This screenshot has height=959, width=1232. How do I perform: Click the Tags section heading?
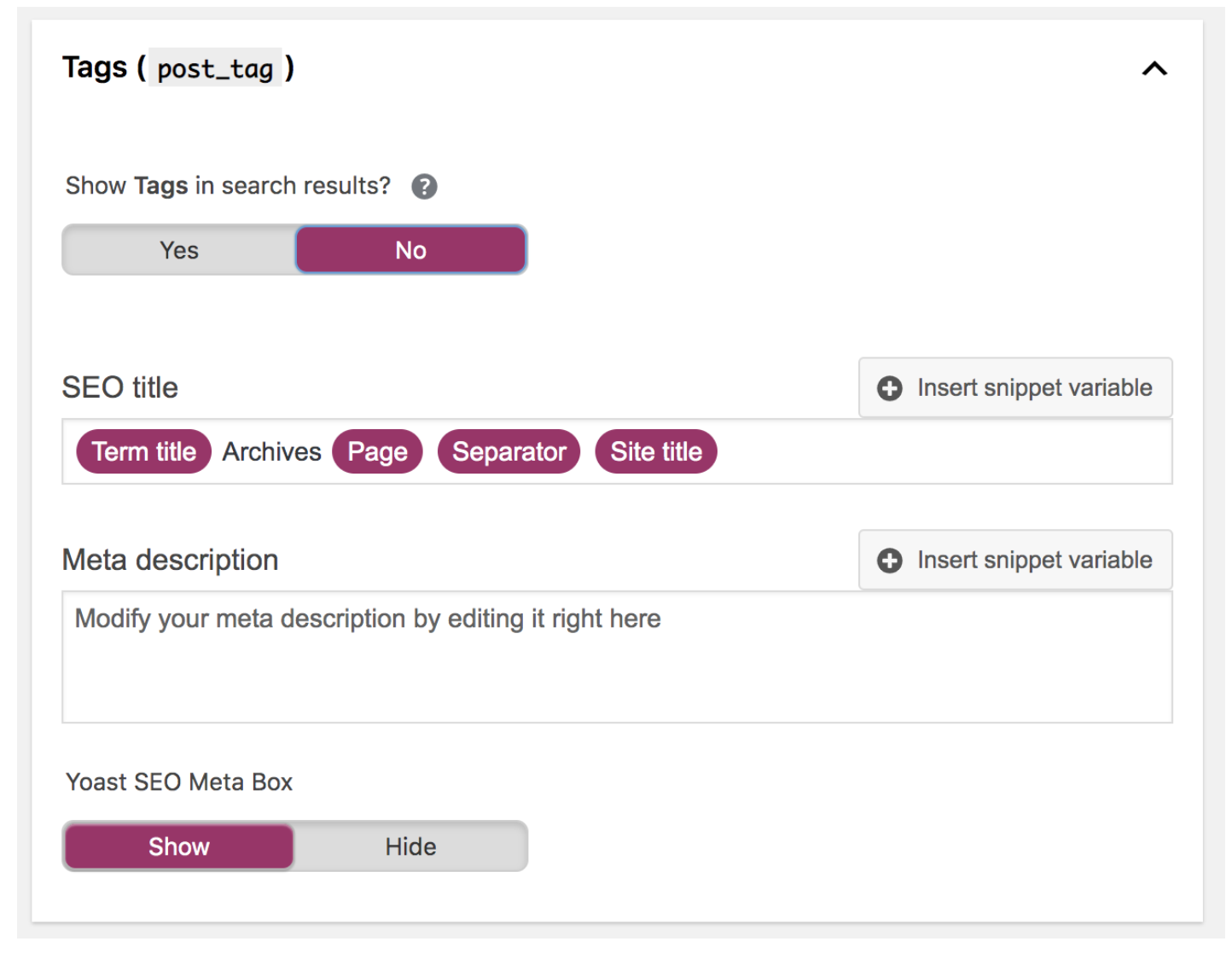pyautogui.click(x=95, y=67)
